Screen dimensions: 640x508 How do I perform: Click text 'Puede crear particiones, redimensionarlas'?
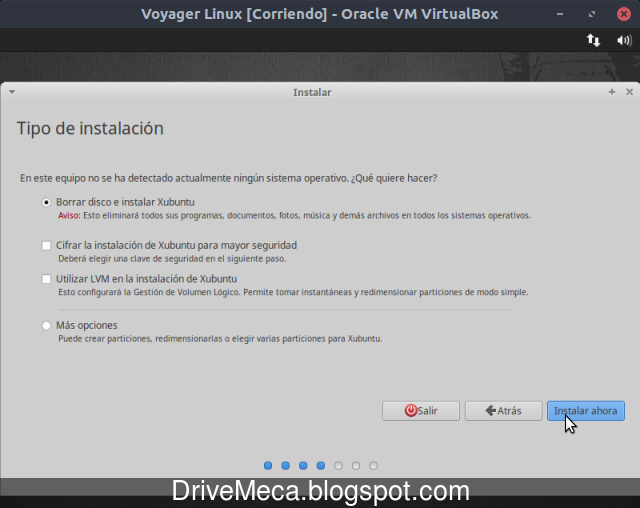coord(140,339)
